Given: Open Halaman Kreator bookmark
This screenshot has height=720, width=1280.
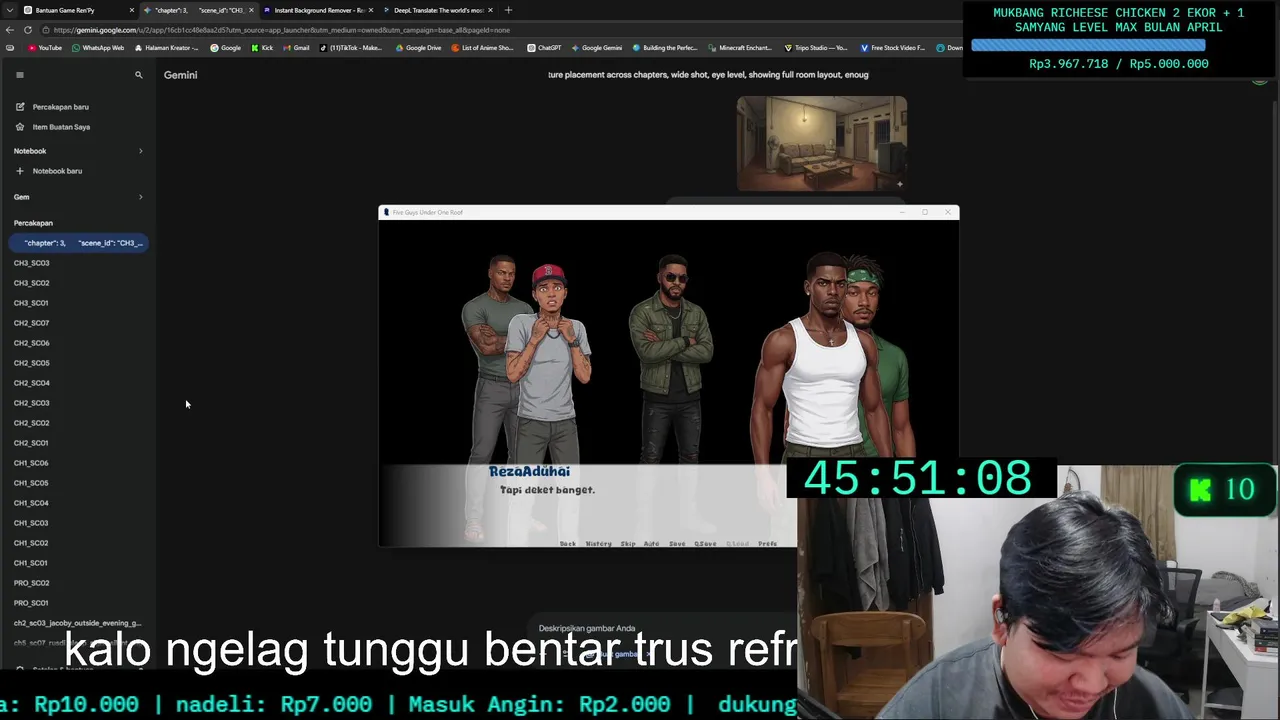Looking at the screenshot, I should [166, 48].
